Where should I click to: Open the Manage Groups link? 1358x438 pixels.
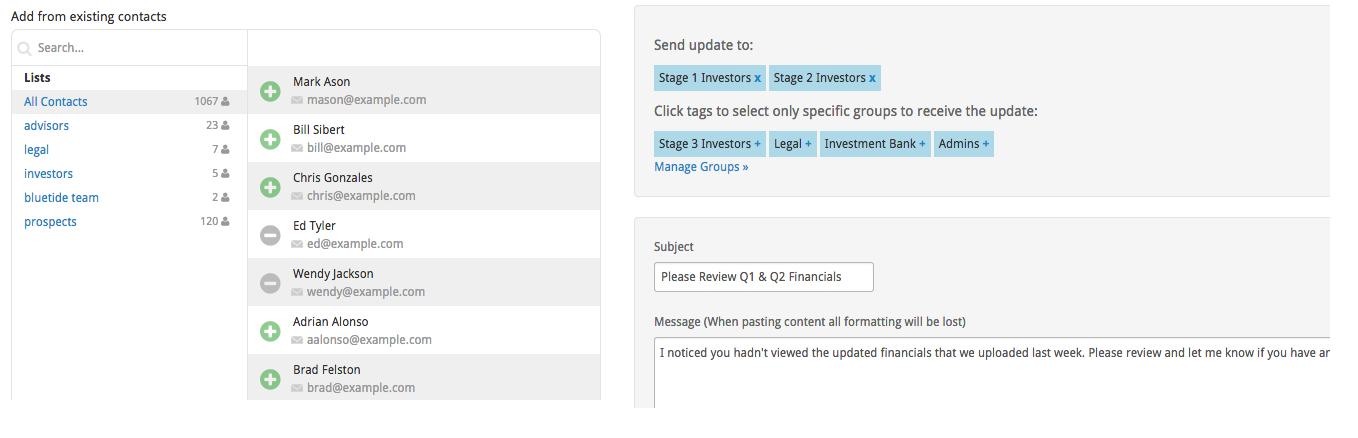tap(701, 167)
